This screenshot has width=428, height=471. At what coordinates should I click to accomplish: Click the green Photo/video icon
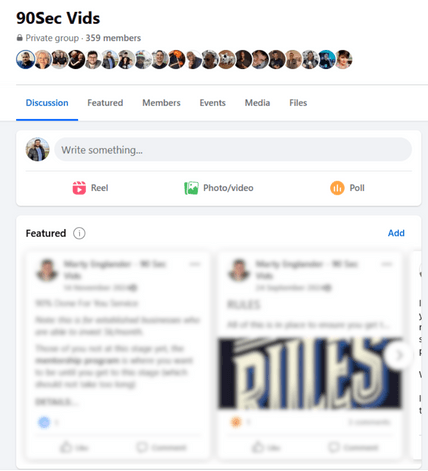pos(191,188)
